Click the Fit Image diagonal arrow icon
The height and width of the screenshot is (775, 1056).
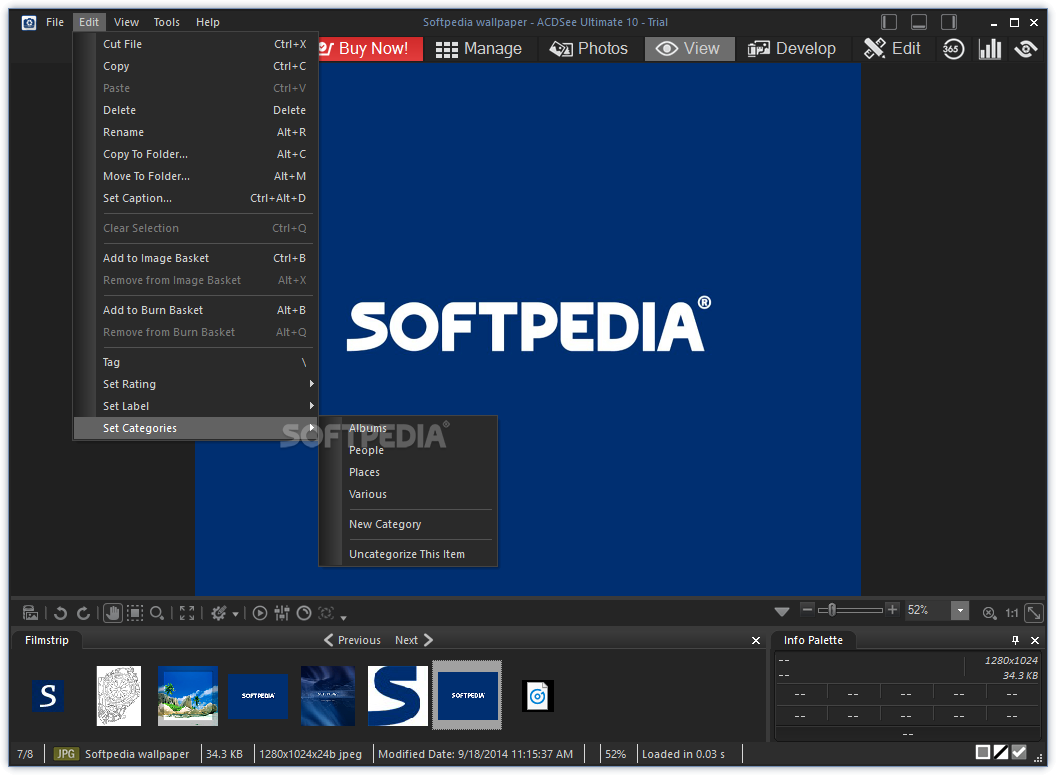coord(1034,613)
